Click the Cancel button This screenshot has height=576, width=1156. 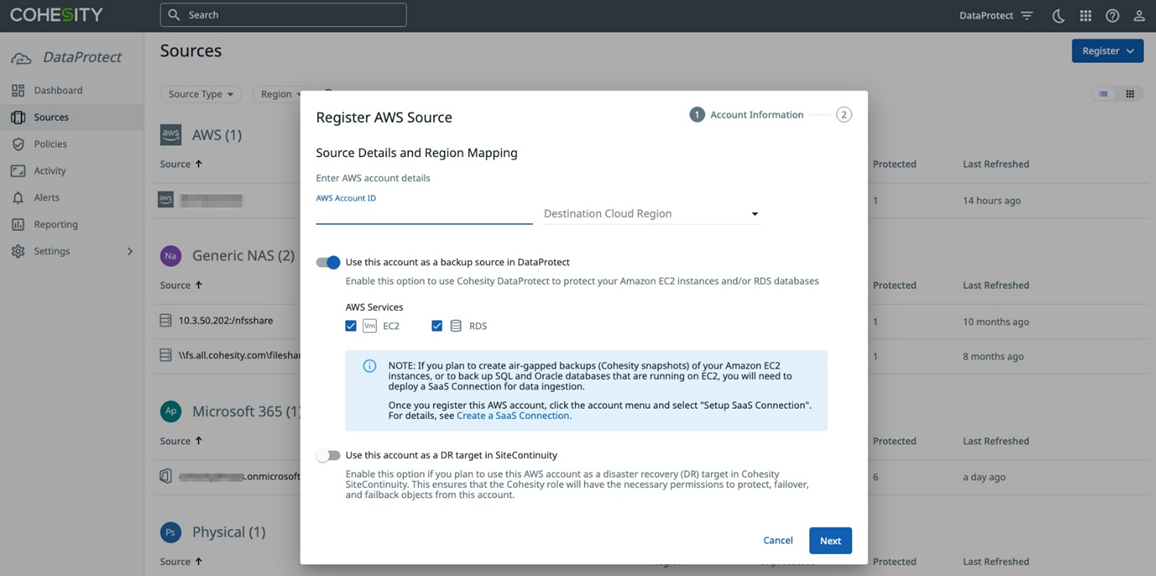(778, 541)
